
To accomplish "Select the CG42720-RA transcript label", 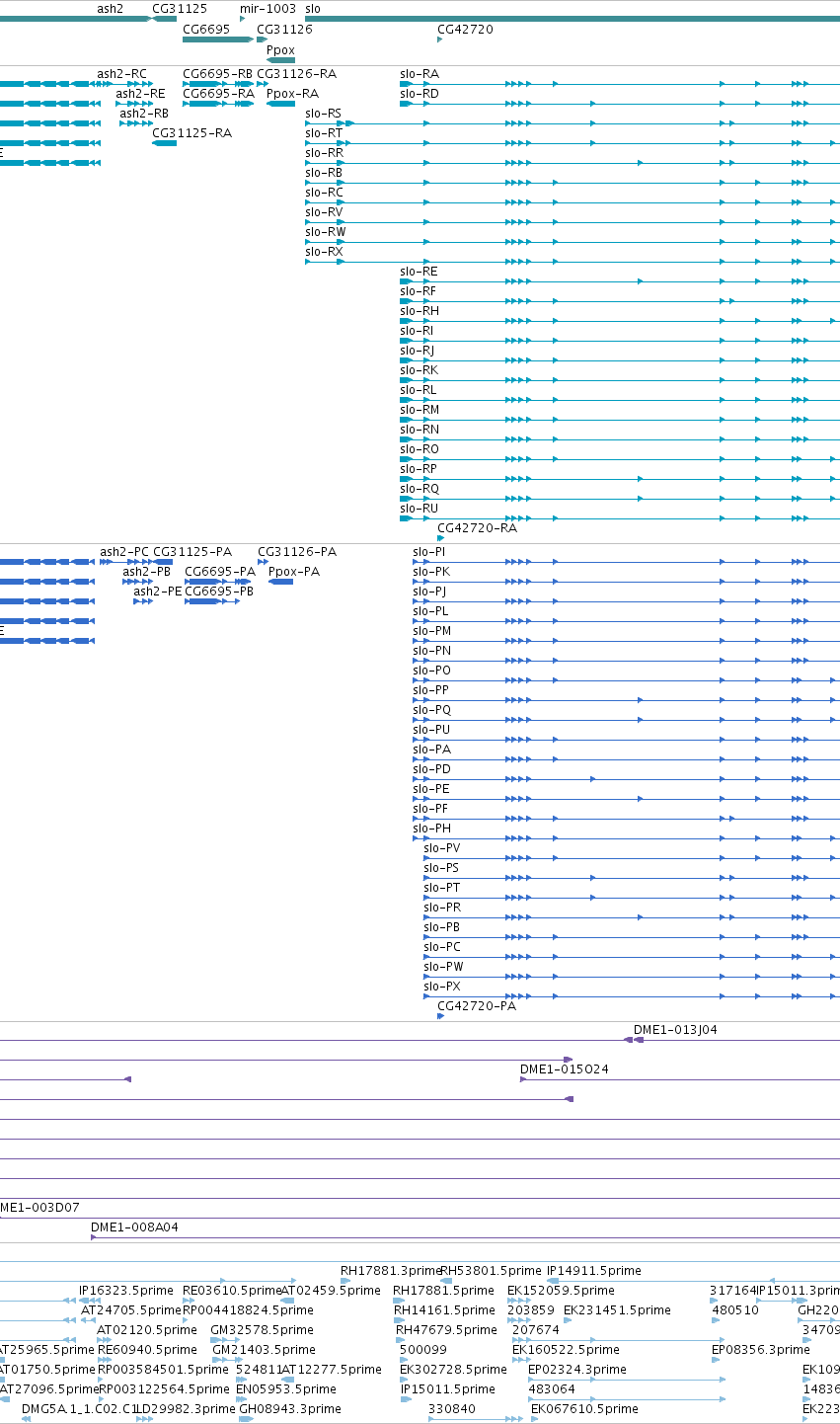I will [x=477, y=528].
